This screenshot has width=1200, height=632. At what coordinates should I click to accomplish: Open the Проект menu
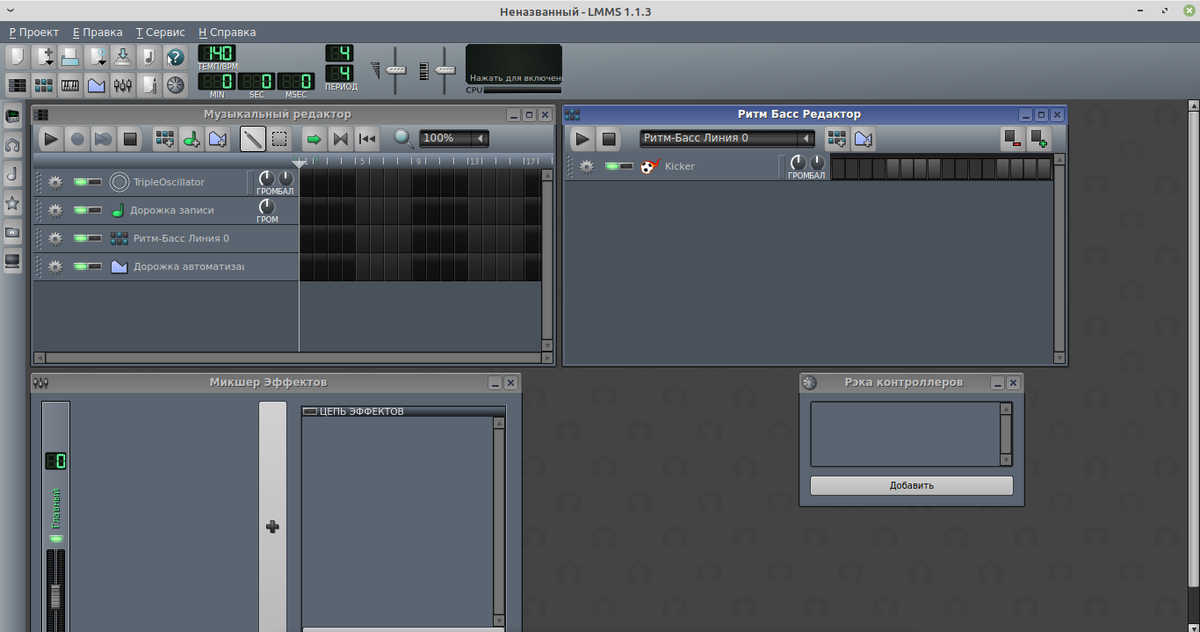click(x=34, y=32)
